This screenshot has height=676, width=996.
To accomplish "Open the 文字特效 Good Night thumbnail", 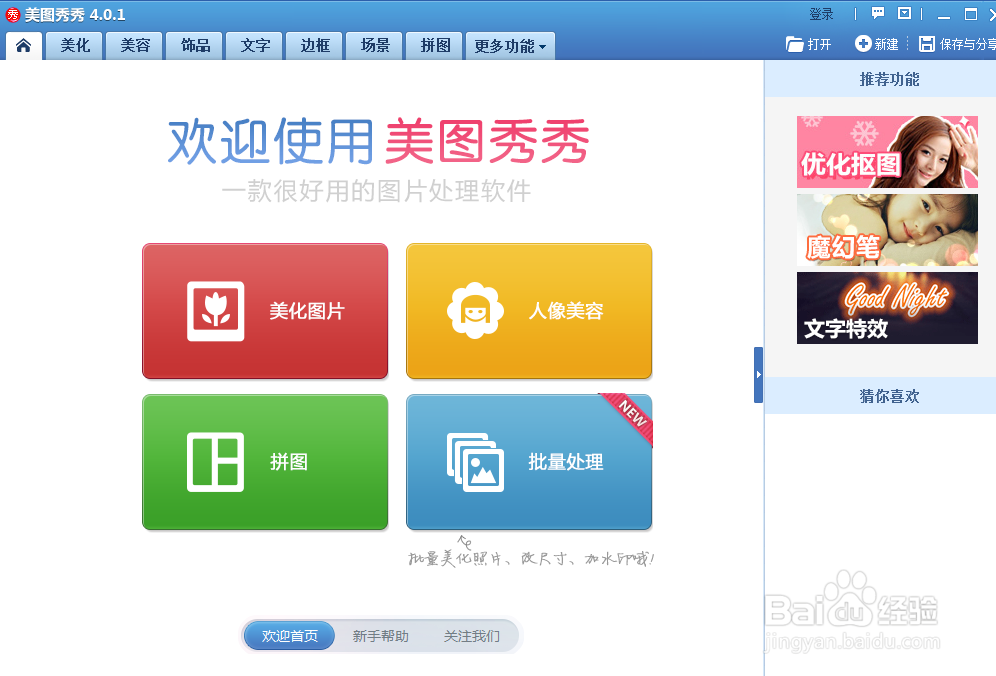I will [x=887, y=308].
